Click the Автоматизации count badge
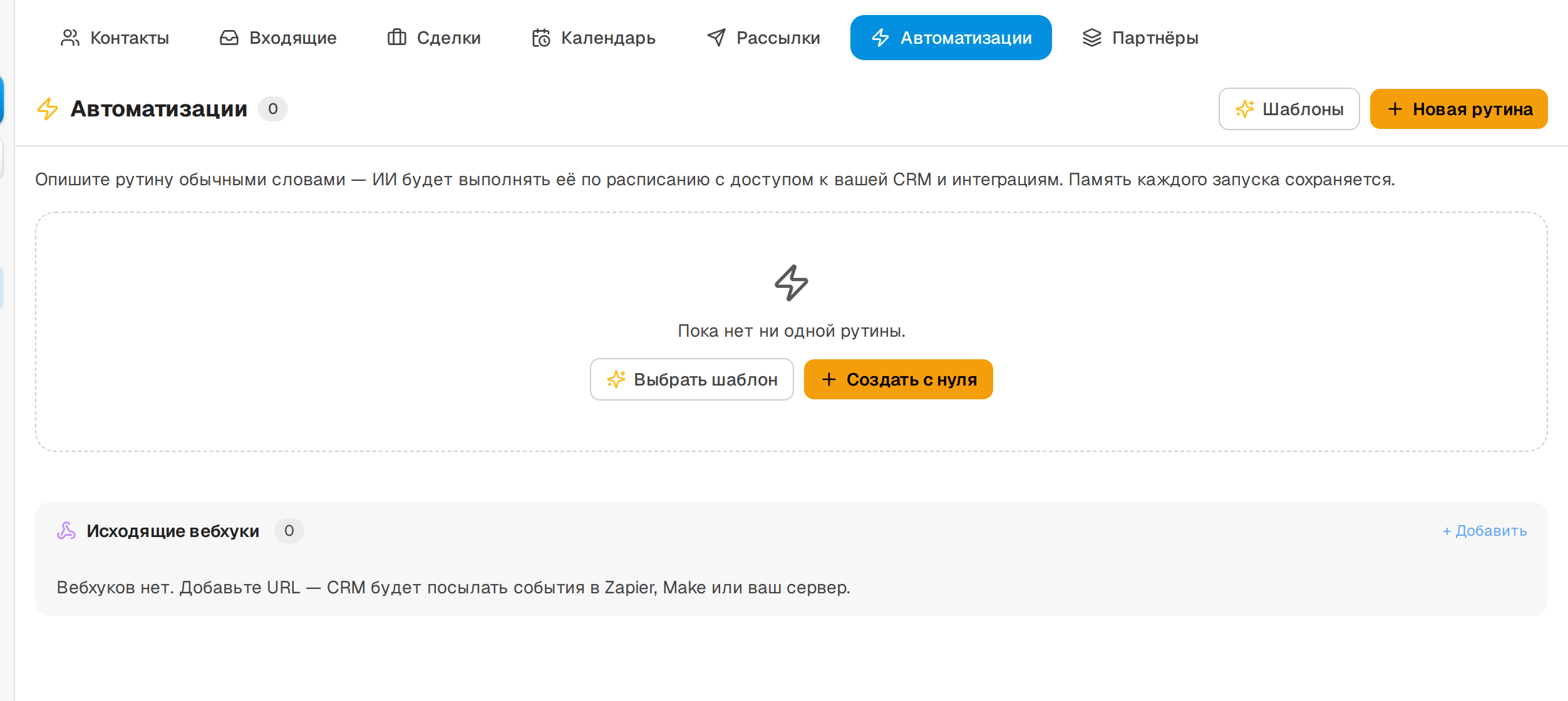This screenshot has height=701, width=1568. (x=273, y=109)
